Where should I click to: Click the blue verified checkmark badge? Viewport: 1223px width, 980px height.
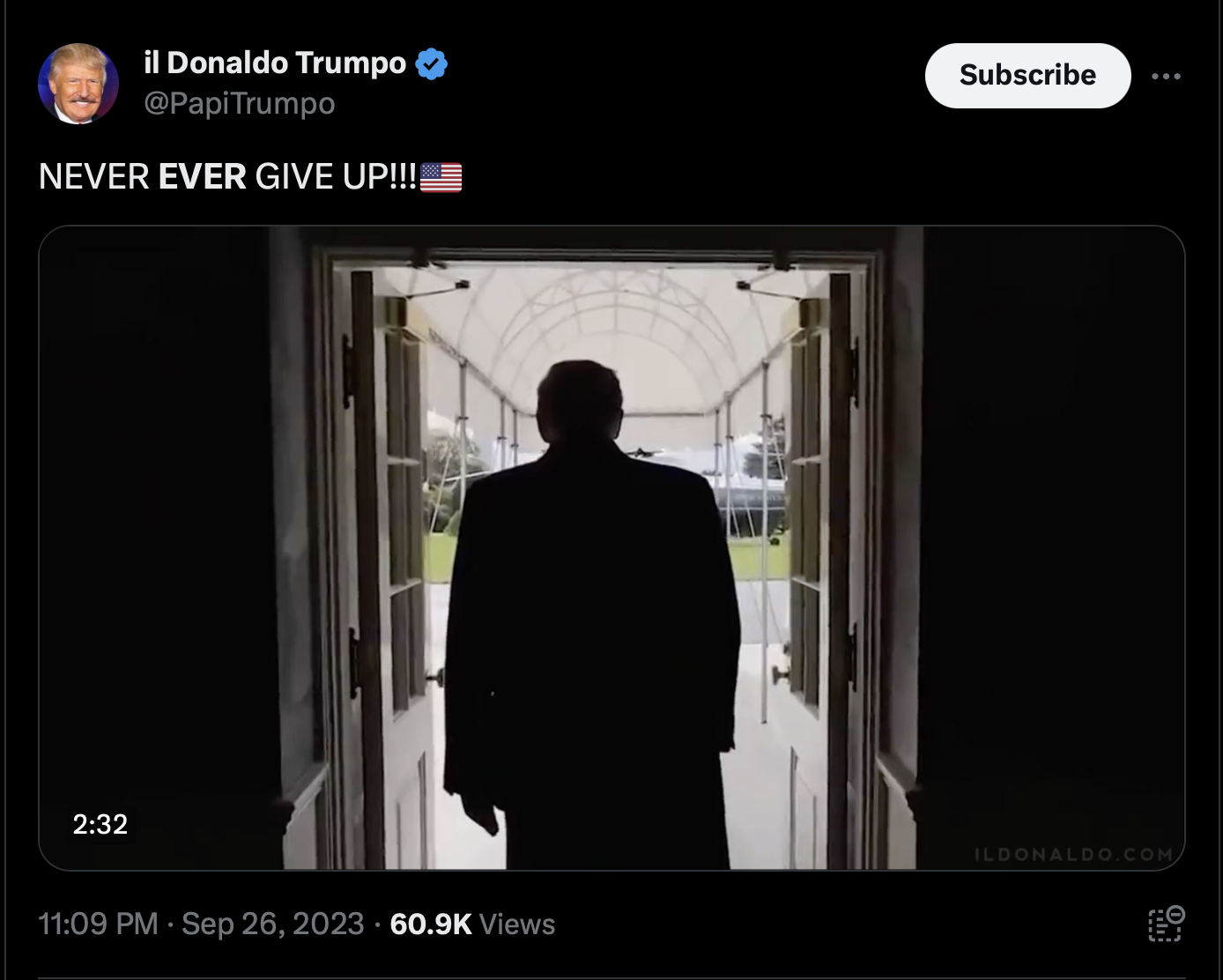click(431, 63)
